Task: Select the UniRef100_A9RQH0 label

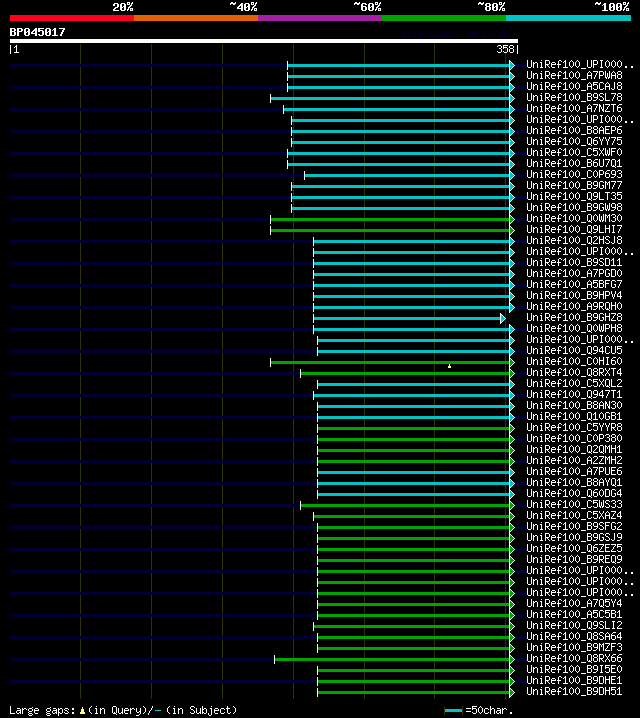Action: [574, 306]
